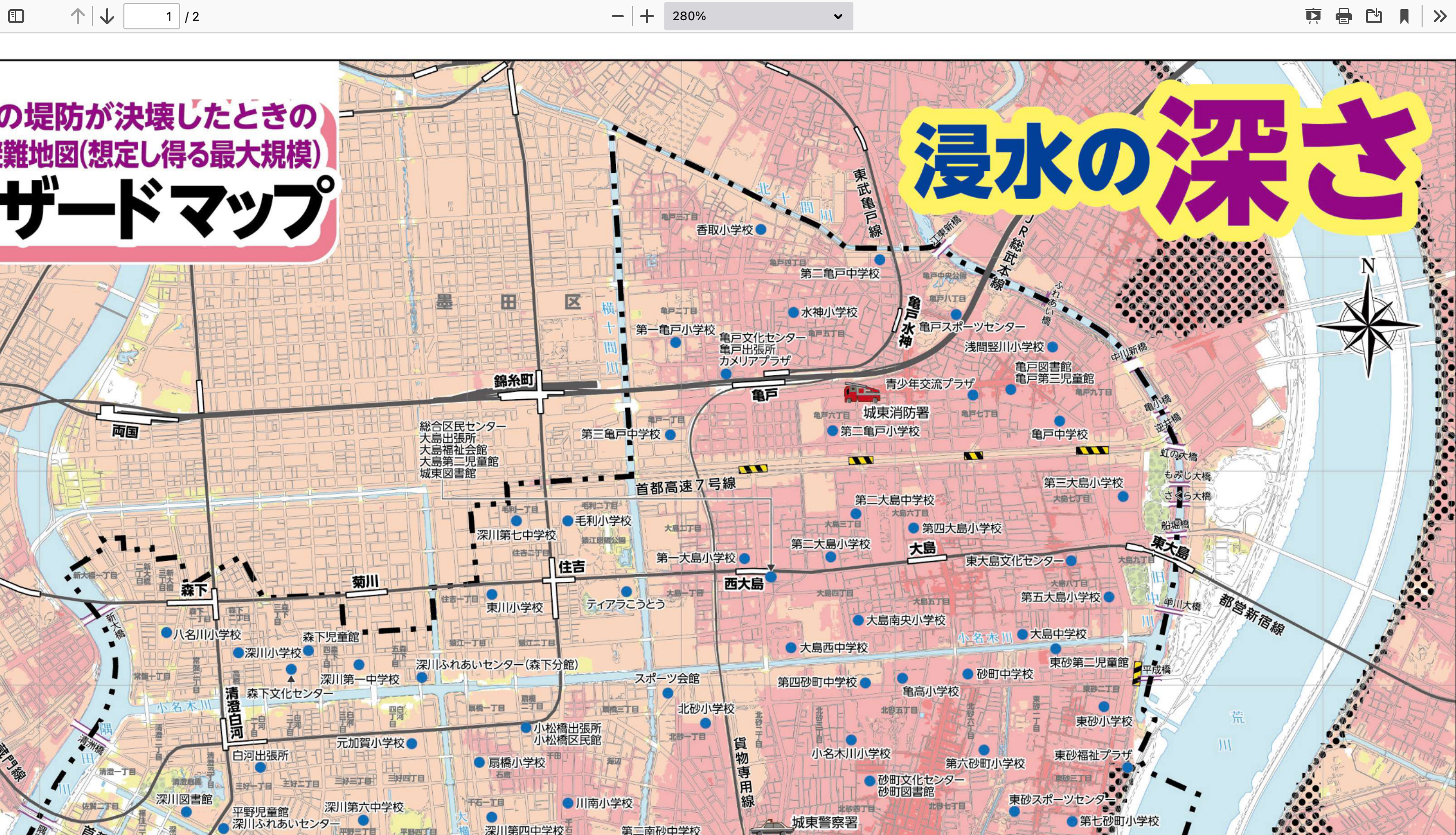
Task: Click the 総合区民センター label
Action: pos(463,426)
